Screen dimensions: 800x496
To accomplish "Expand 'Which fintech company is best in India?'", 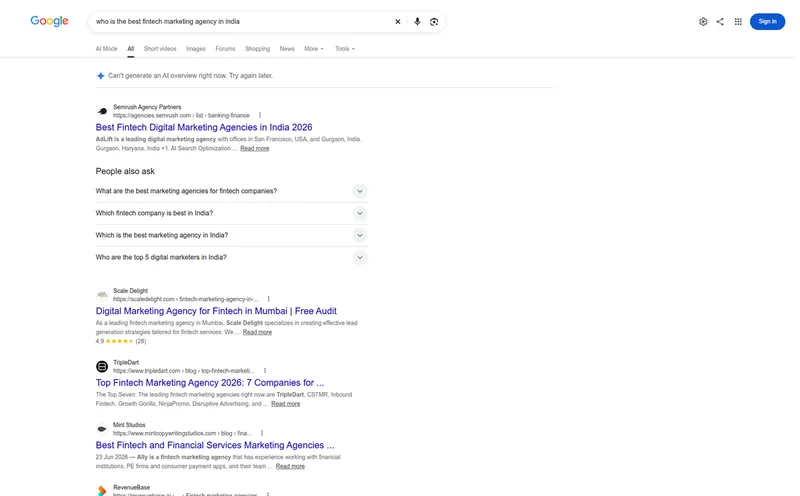I will [x=231, y=213].
